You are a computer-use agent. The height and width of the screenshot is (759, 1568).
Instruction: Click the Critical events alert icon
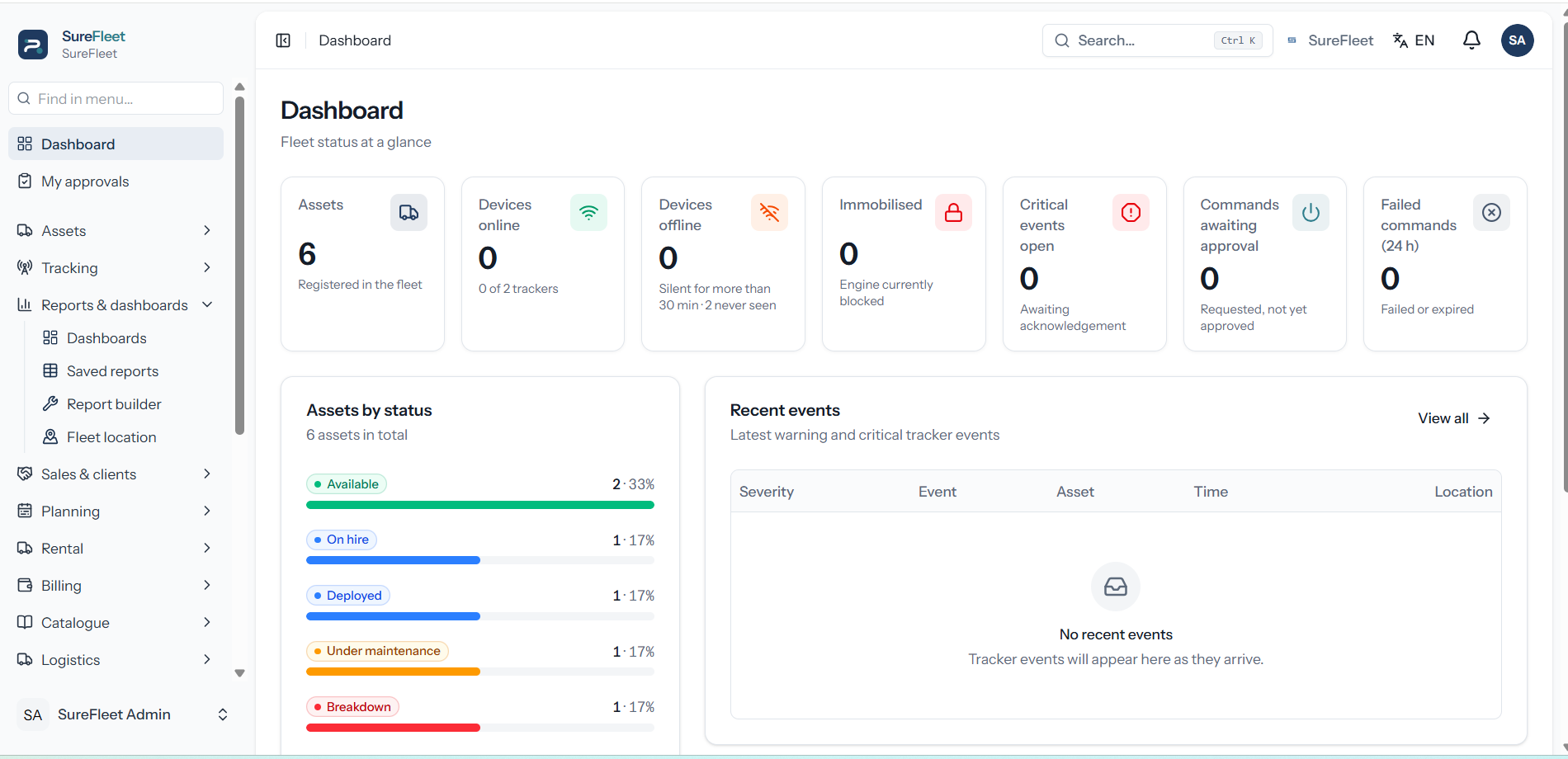click(x=1131, y=213)
